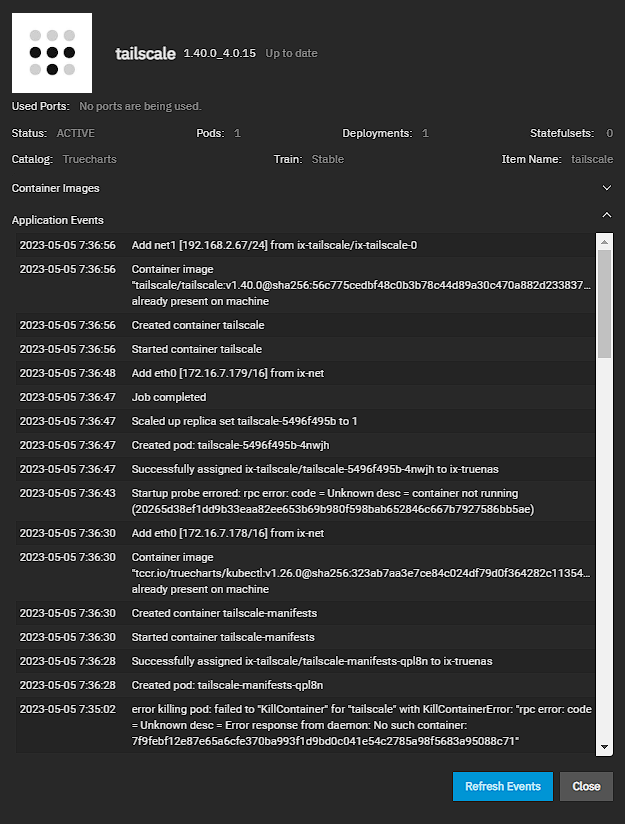Select event 'Add eth0 [172.16.7.179/16]'

click(x=305, y=374)
